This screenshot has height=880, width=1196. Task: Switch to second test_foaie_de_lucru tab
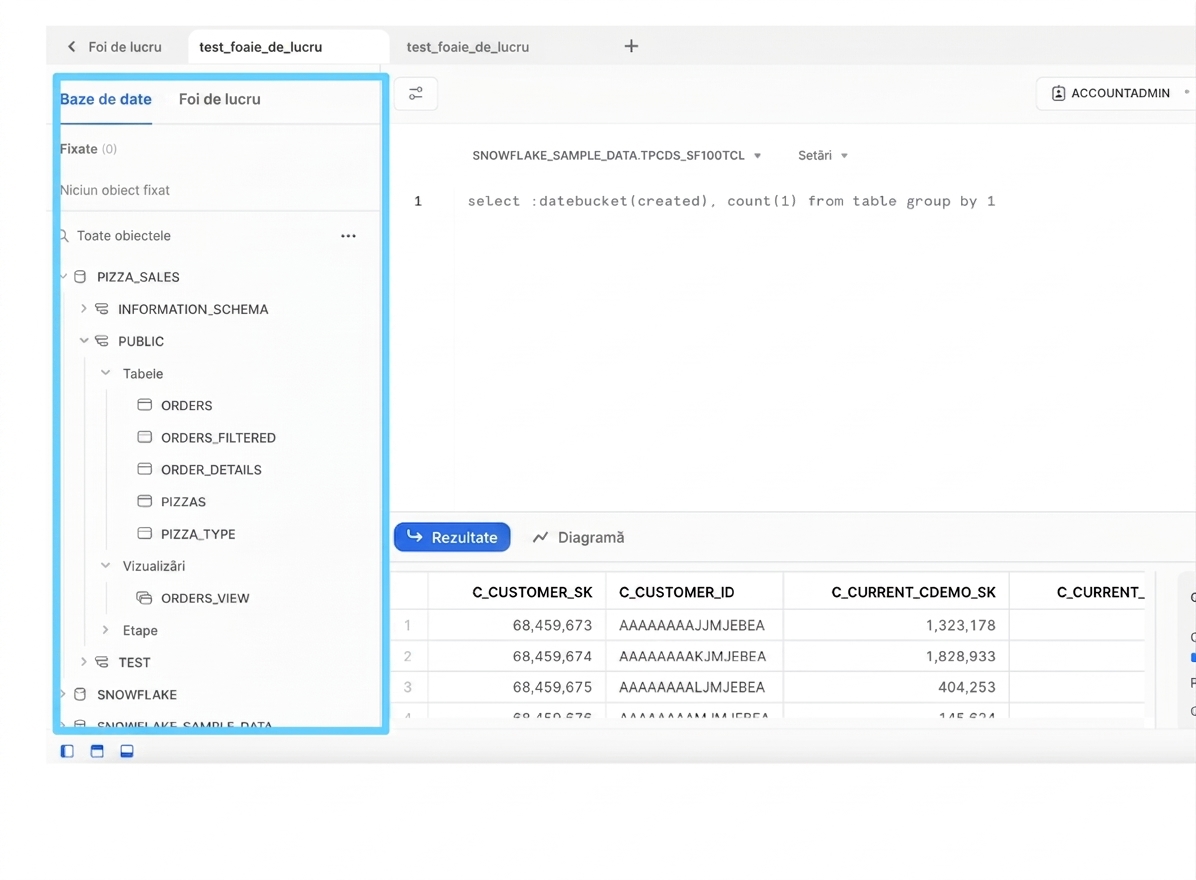click(468, 47)
